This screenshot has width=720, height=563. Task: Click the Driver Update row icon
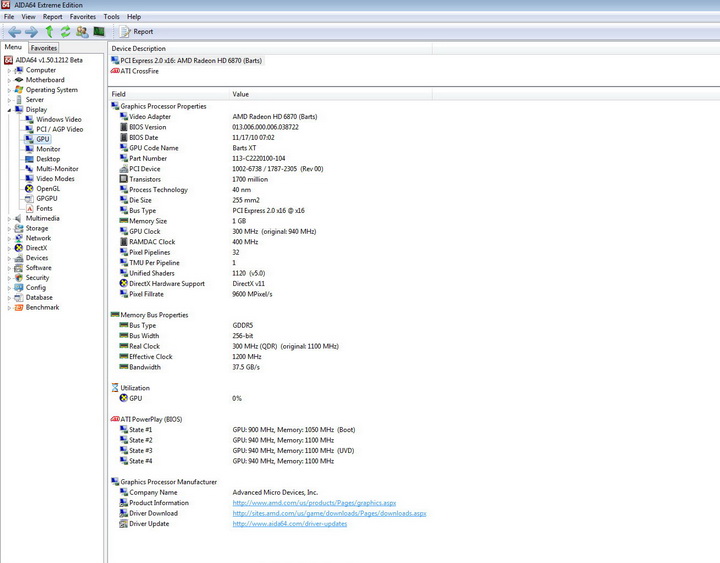(x=124, y=524)
